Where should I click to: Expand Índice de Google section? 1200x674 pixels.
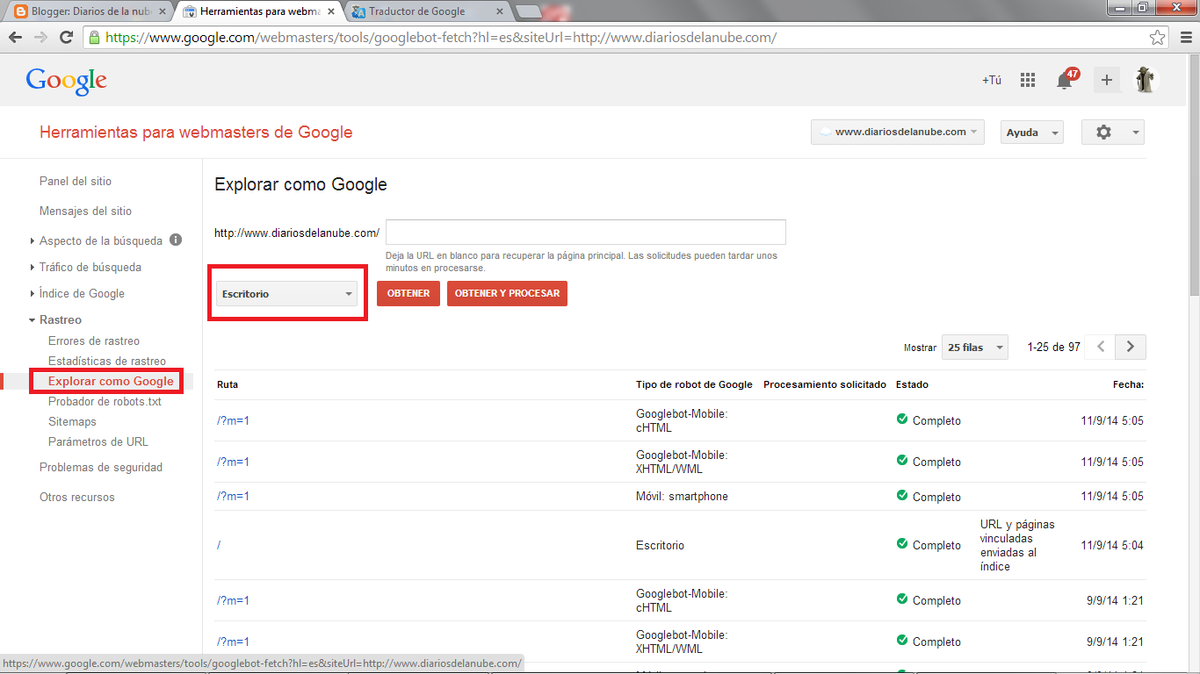[x=82, y=293]
